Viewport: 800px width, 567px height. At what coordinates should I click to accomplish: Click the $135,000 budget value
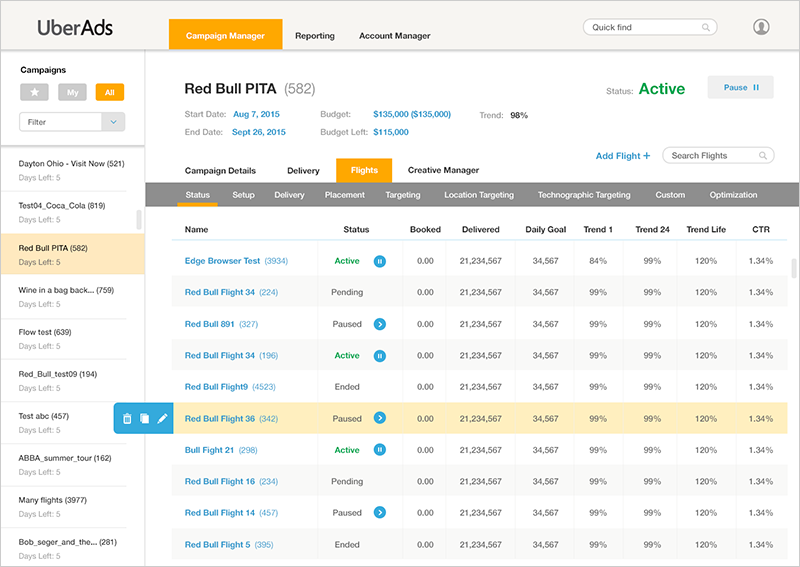tap(412, 114)
